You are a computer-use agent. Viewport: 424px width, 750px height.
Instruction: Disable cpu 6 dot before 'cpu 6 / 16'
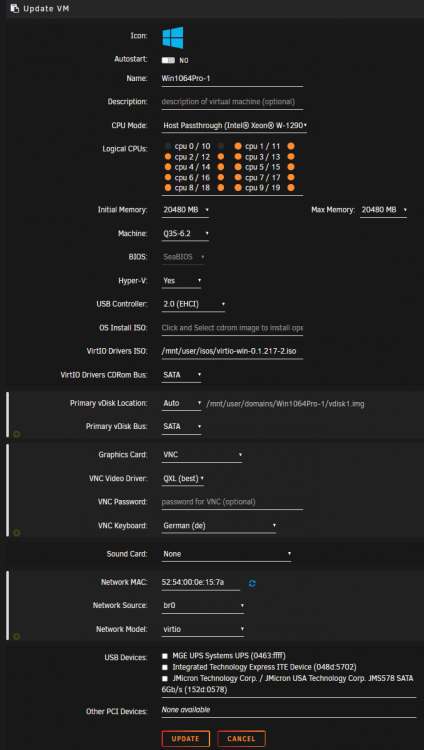coord(167,177)
